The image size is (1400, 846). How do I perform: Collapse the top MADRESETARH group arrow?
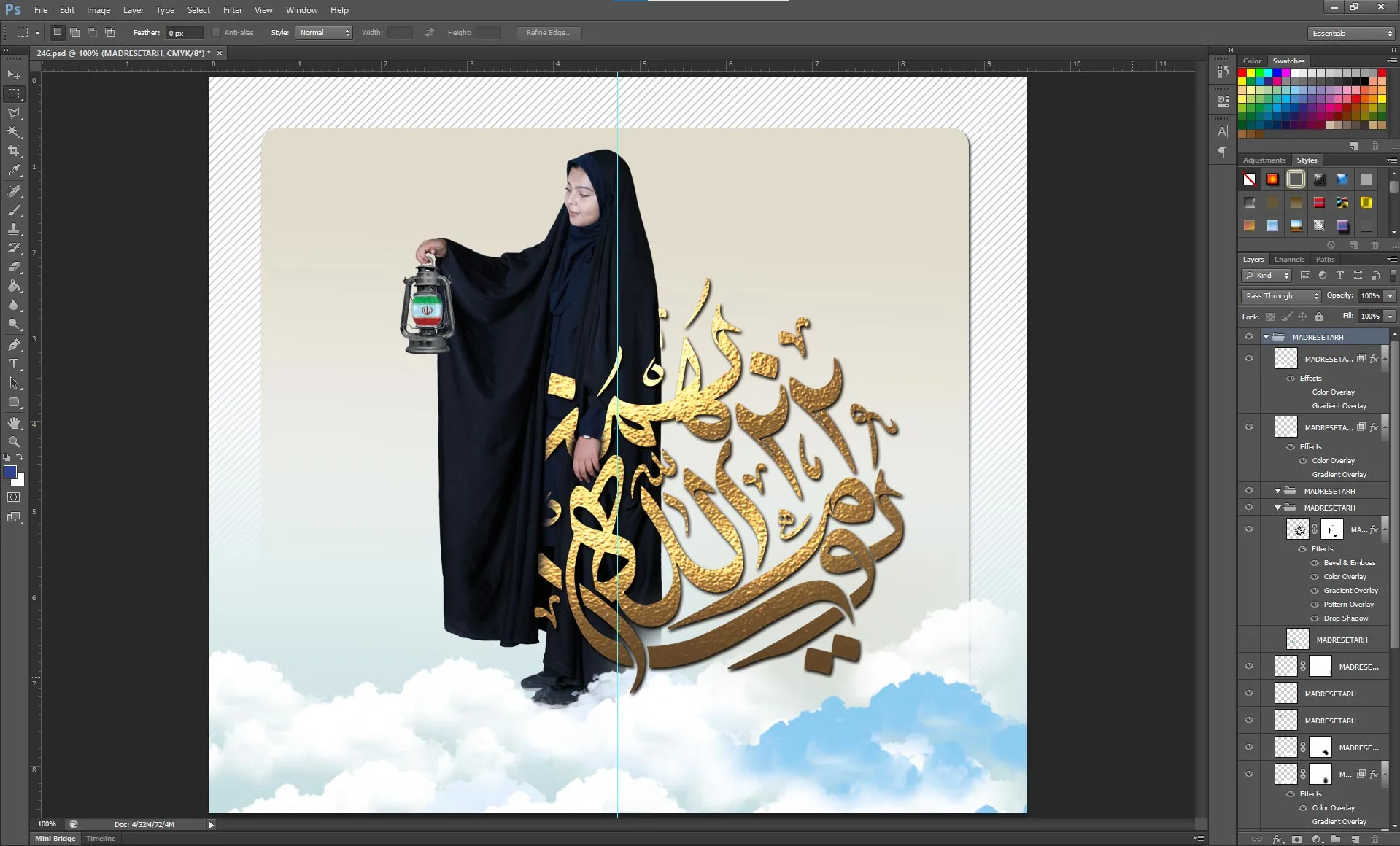click(x=1266, y=337)
